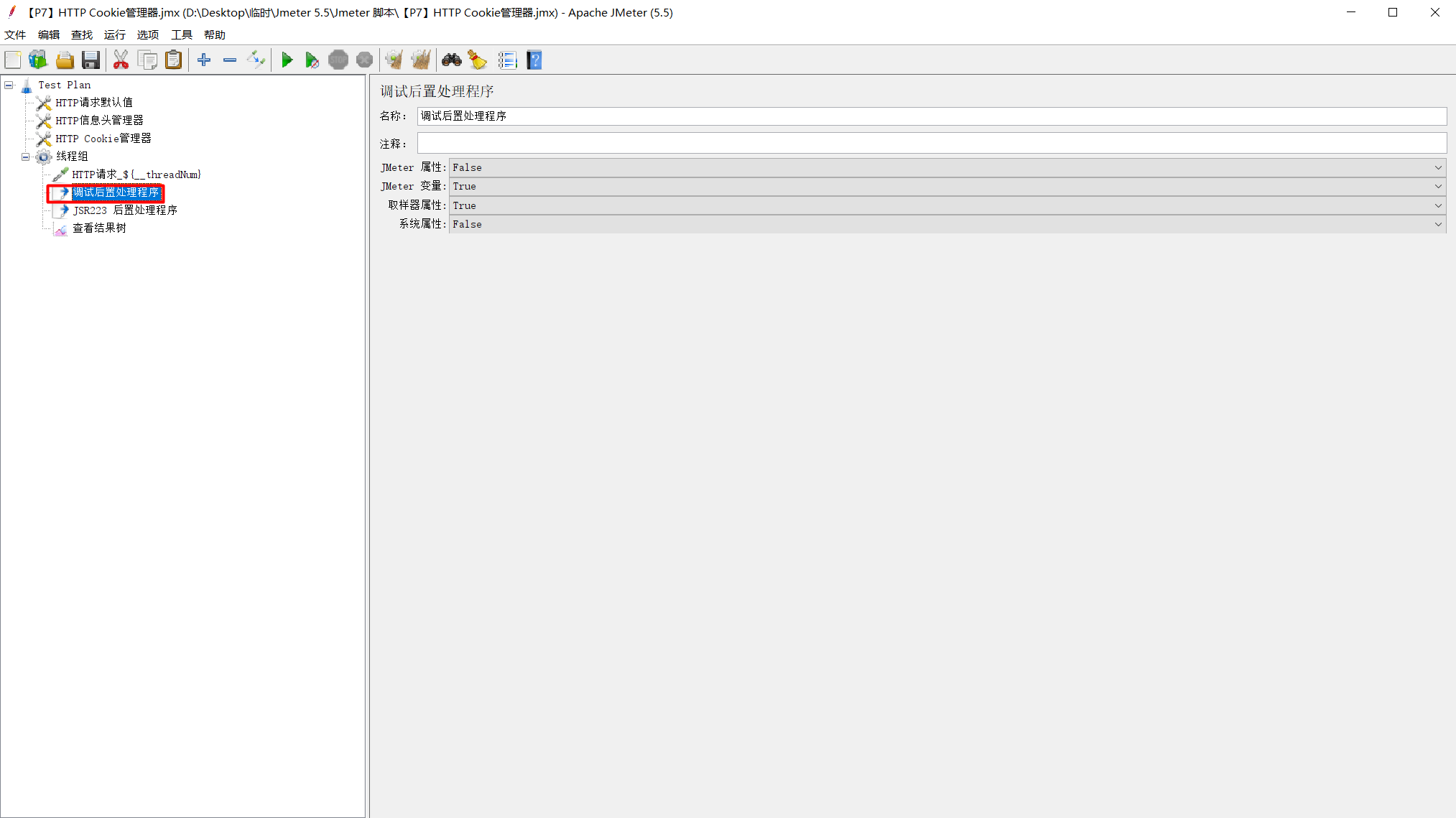Viewport: 1456px width, 818px height.
Task: Click the Cut scissors icon
Action: [121, 60]
